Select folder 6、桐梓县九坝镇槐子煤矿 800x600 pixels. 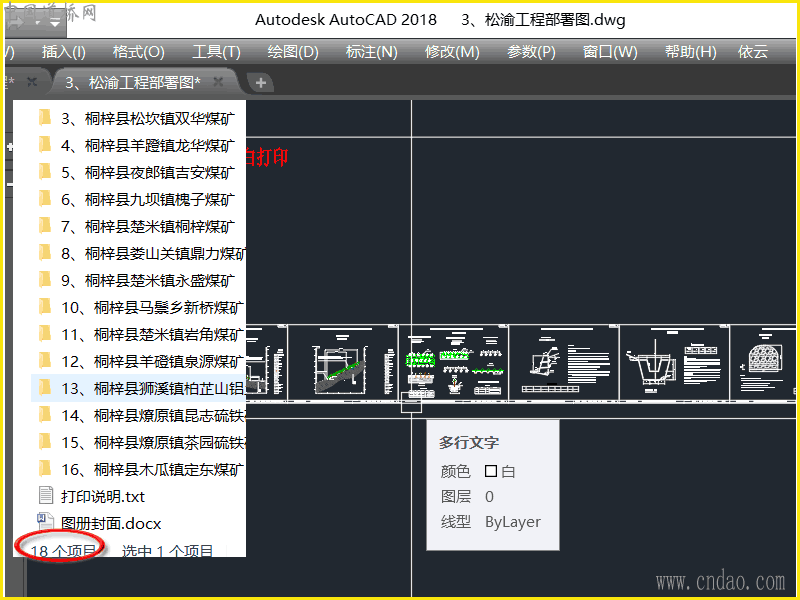[x=138, y=199]
